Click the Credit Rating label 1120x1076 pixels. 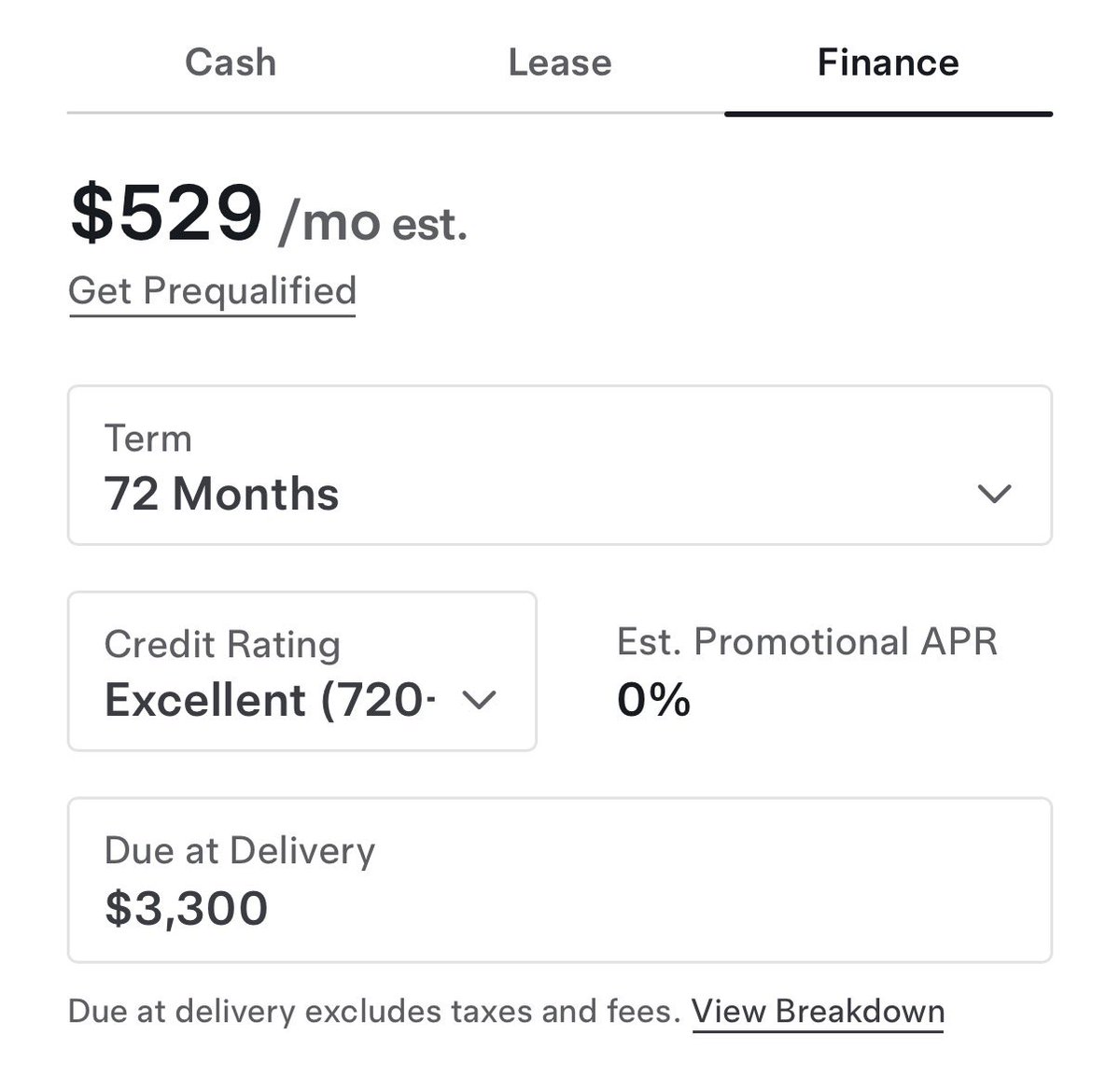coord(222,644)
